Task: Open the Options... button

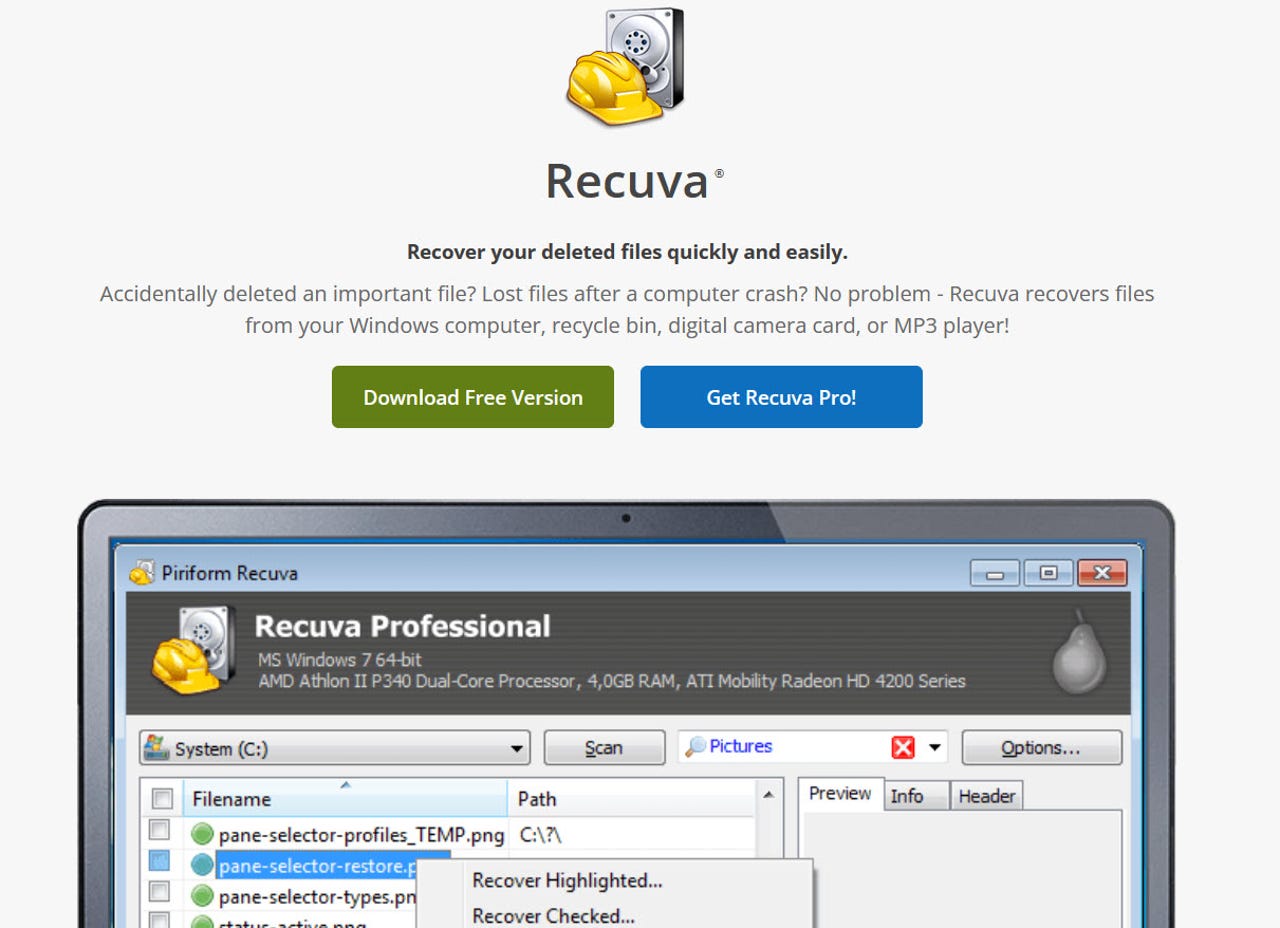Action: [1041, 748]
